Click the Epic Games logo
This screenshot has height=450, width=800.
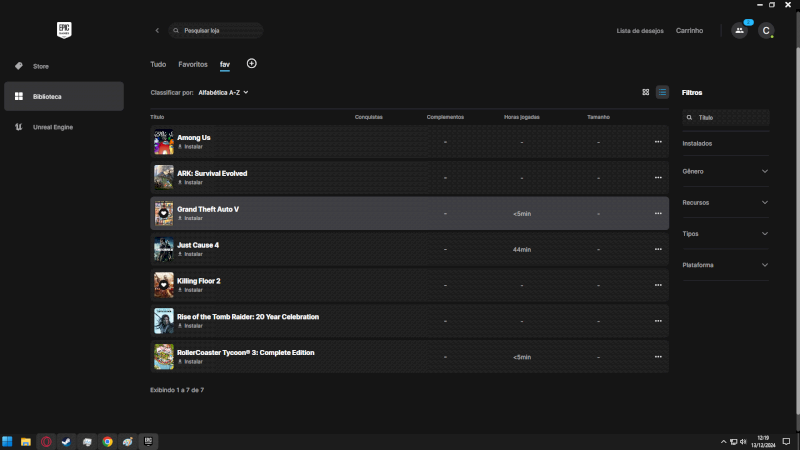(62, 30)
